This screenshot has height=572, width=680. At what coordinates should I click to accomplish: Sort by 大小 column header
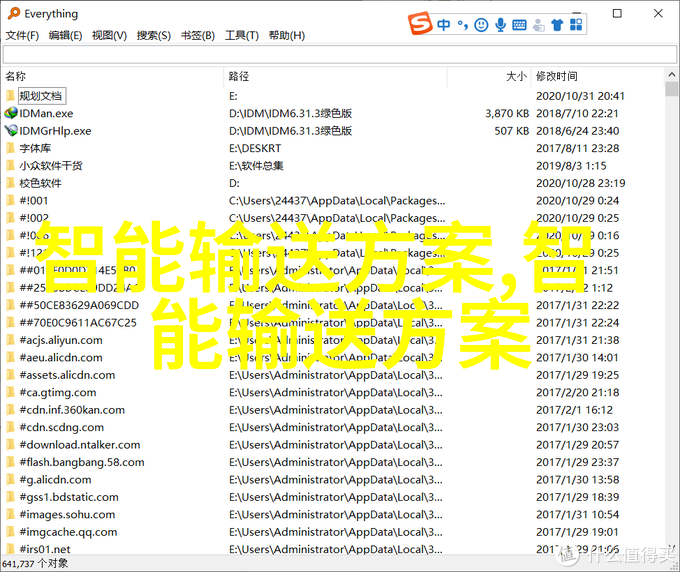pos(489,76)
